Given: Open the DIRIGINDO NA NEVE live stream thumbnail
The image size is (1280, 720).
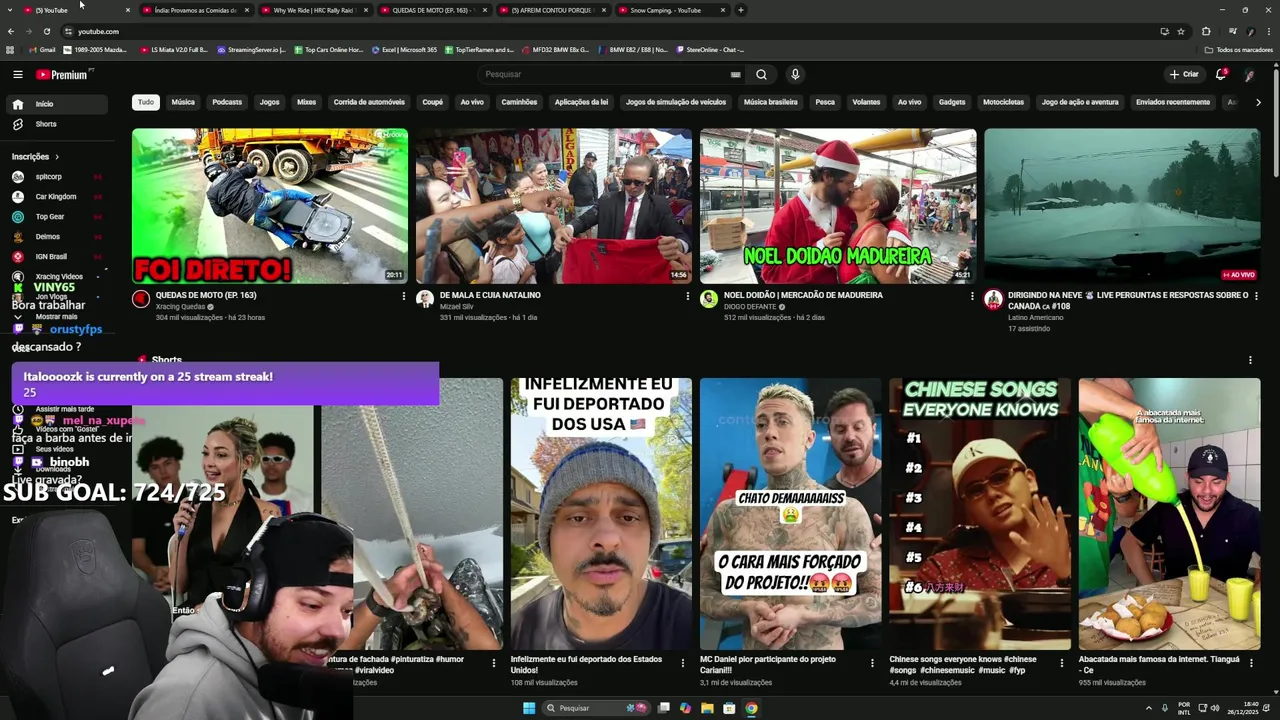Looking at the screenshot, I should (1122, 206).
